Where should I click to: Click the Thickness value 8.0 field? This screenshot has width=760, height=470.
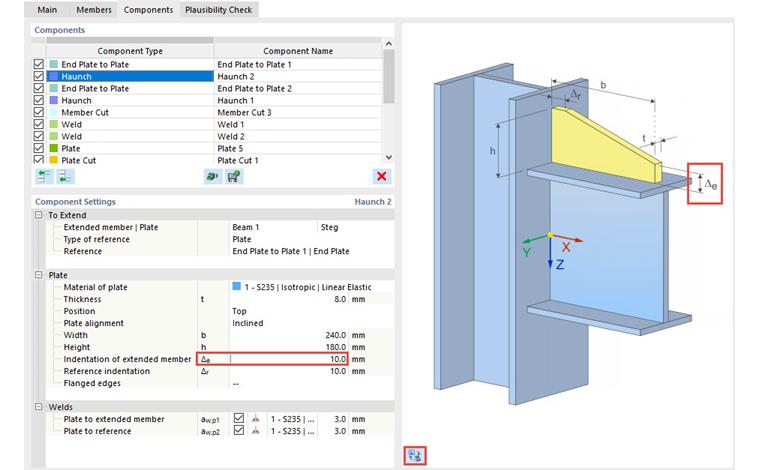tap(289, 299)
